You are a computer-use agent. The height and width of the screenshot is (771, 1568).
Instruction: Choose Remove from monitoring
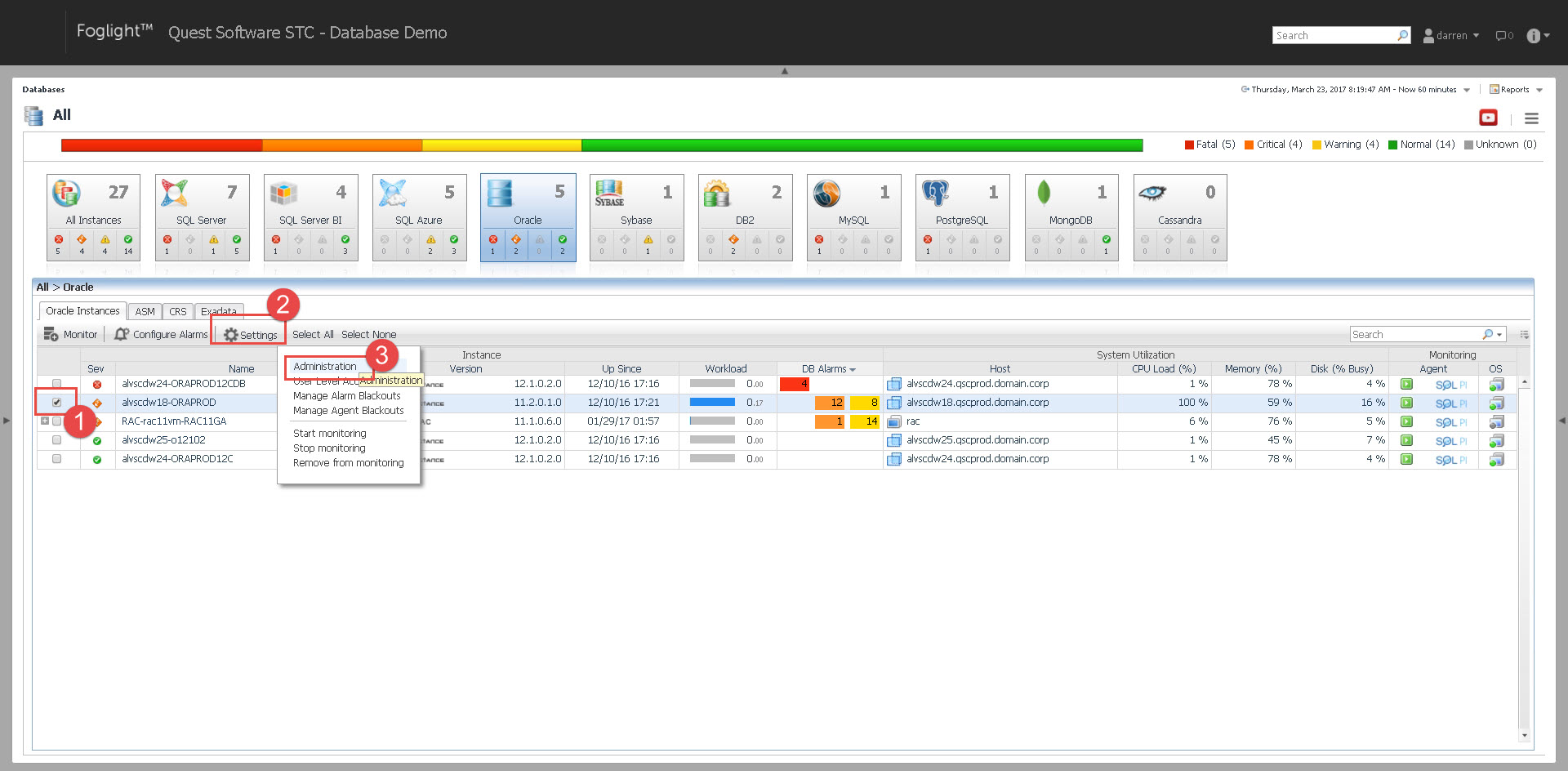pos(349,463)
